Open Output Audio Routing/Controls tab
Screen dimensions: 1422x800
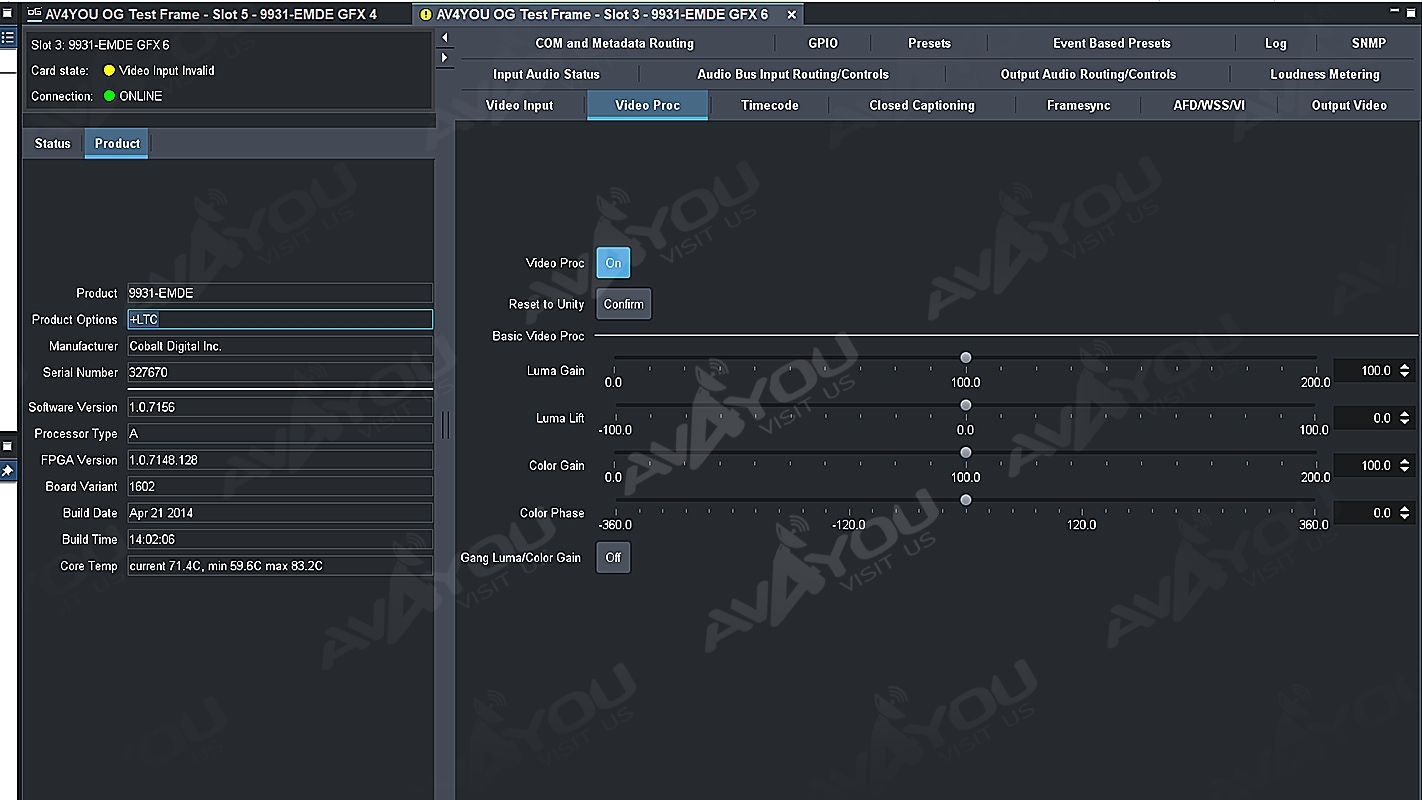pos(1088,74)
